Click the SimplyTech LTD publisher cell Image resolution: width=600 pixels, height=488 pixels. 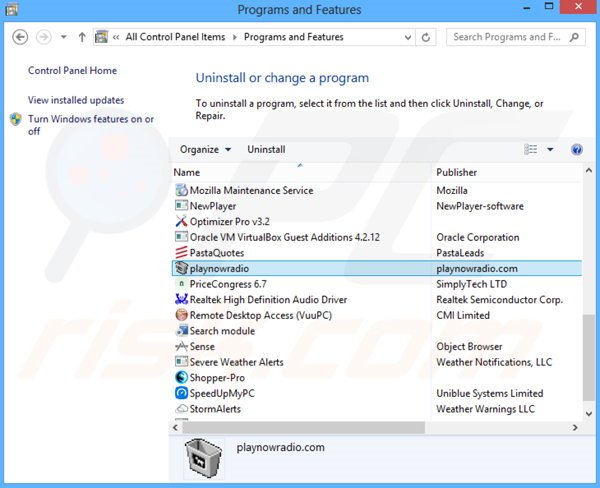(x=471, y=284)
